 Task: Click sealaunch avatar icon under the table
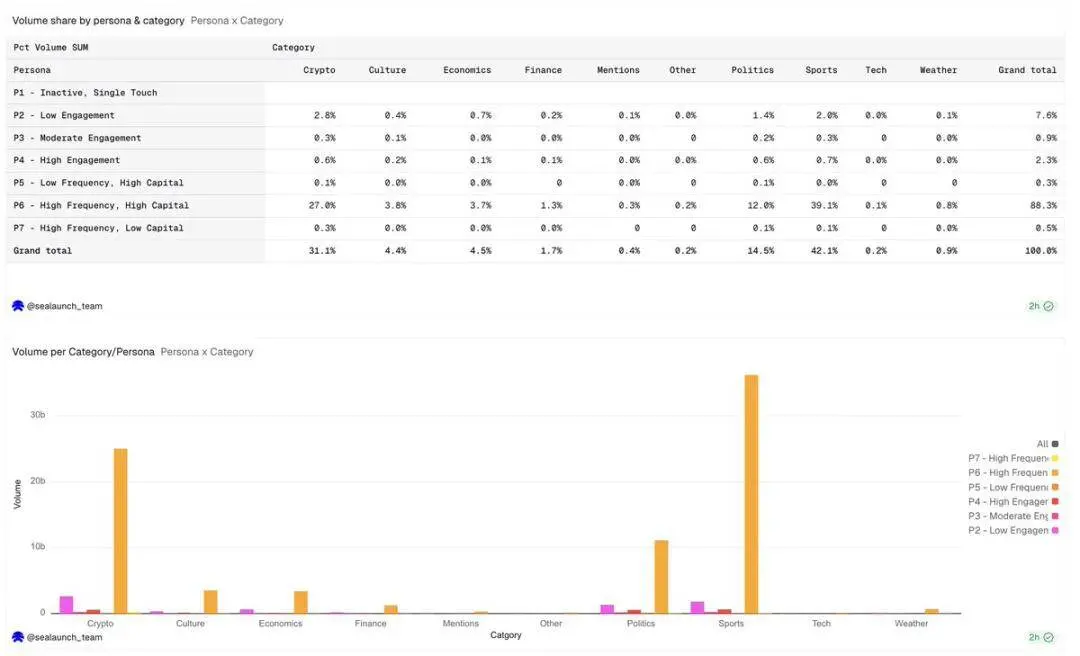pos(18,306)
